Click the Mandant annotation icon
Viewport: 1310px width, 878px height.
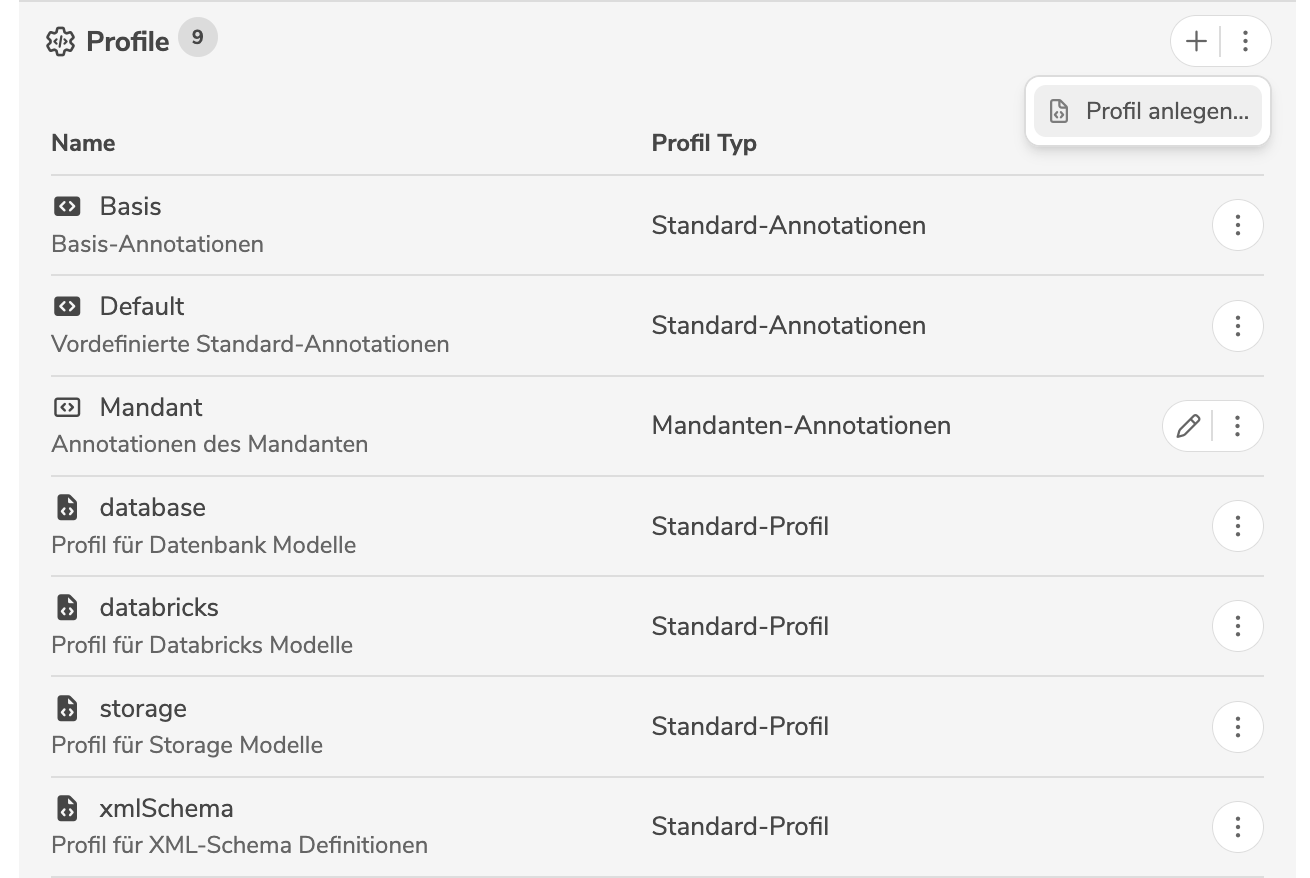pos(66,408)
